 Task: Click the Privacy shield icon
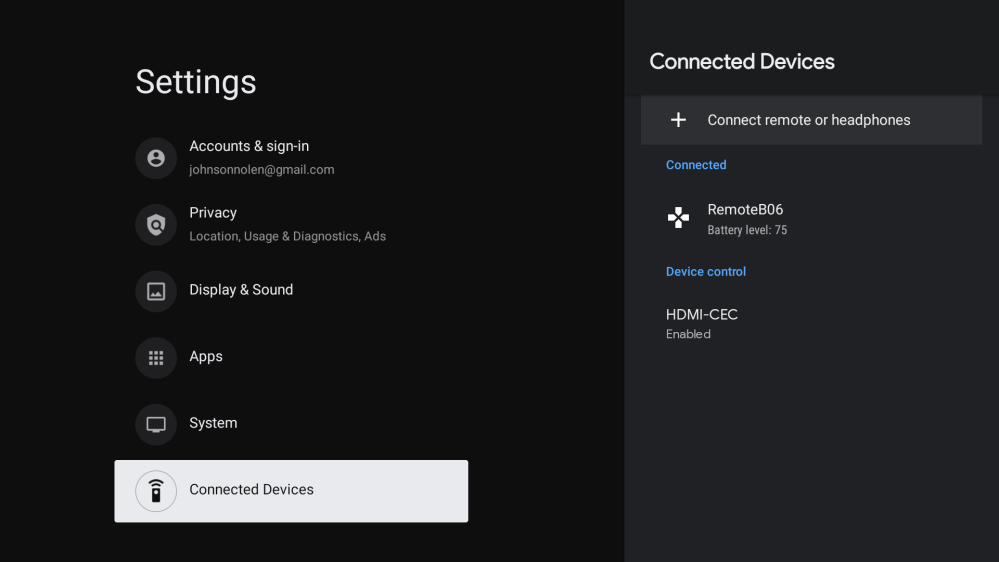(156, 225)
